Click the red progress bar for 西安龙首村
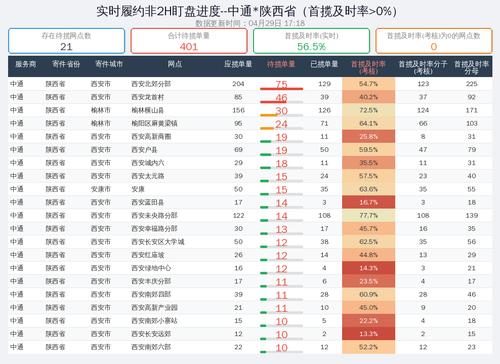This screenshot has width=500, height=364. 273,102
